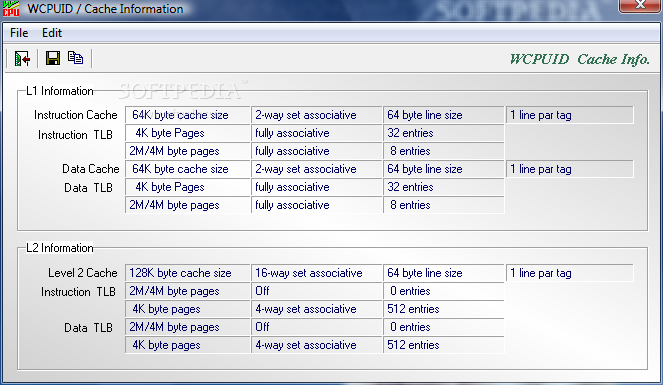Open the Edit menu

point(52,33)
